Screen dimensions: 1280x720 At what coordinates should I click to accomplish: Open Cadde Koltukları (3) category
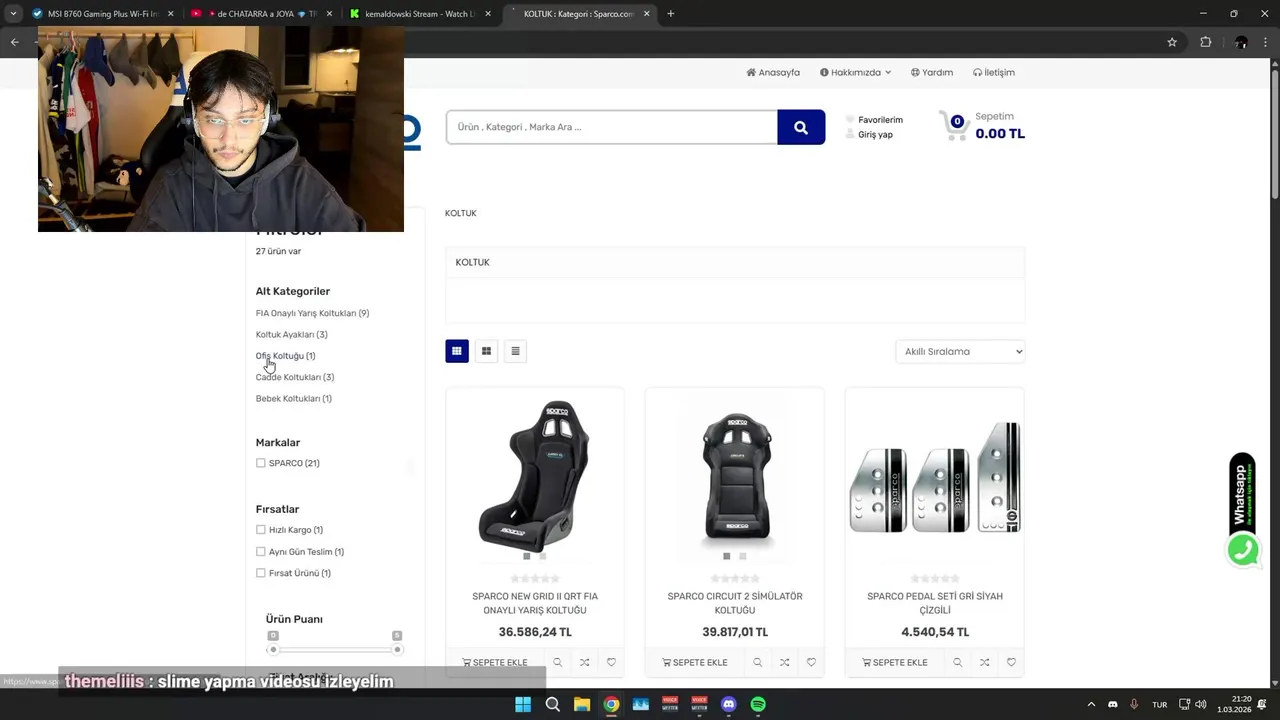[x=295, y=377]
